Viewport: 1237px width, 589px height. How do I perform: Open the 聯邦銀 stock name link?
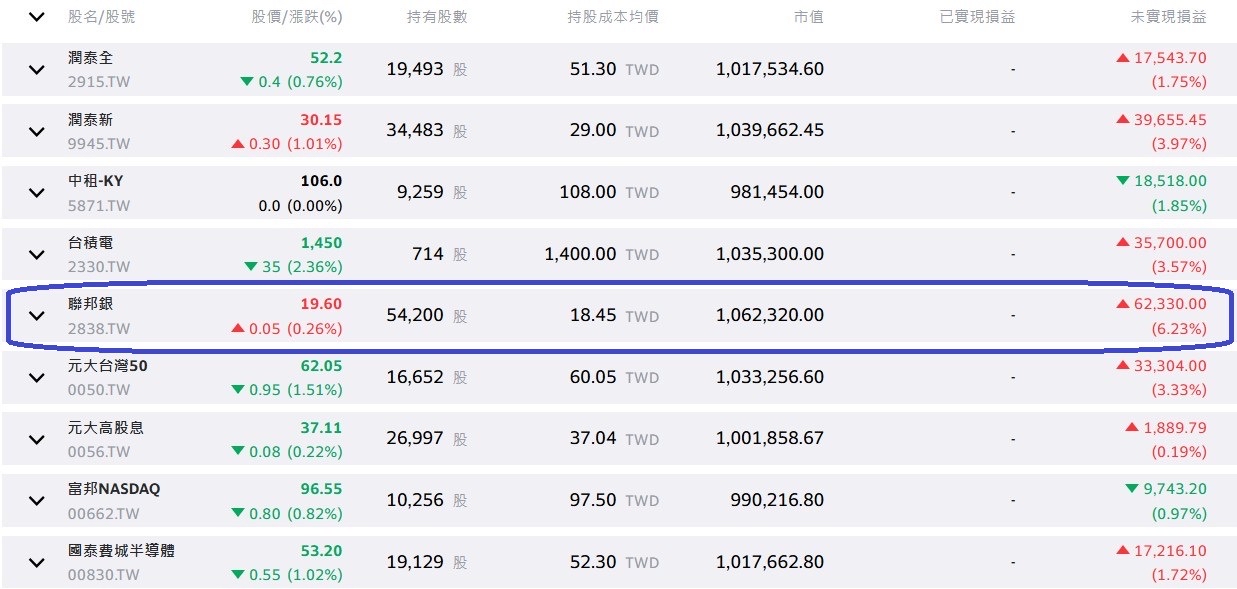tap(89, 304)
